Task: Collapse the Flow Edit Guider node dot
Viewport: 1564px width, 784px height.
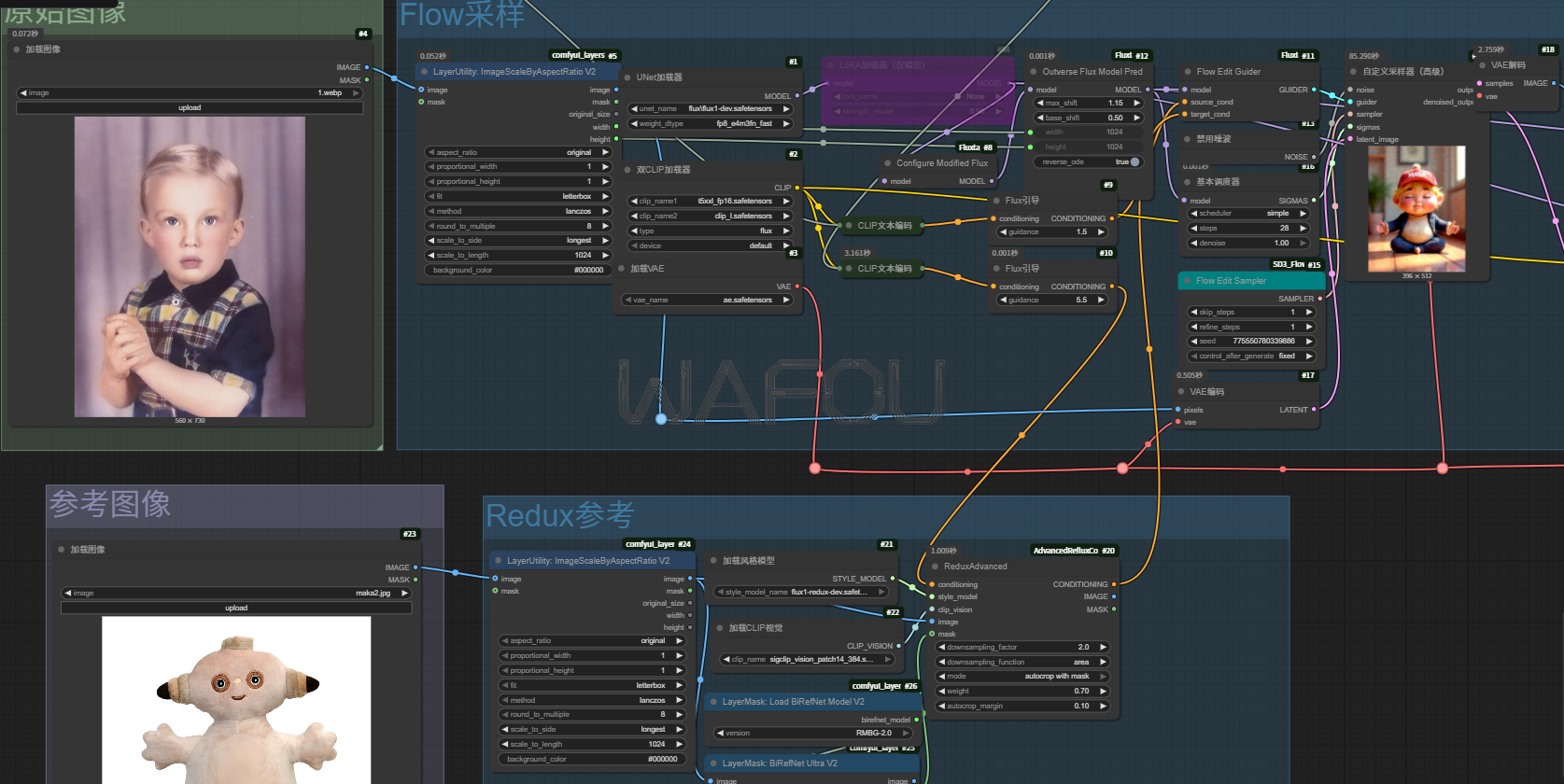Action: [x=1188, y=72]
